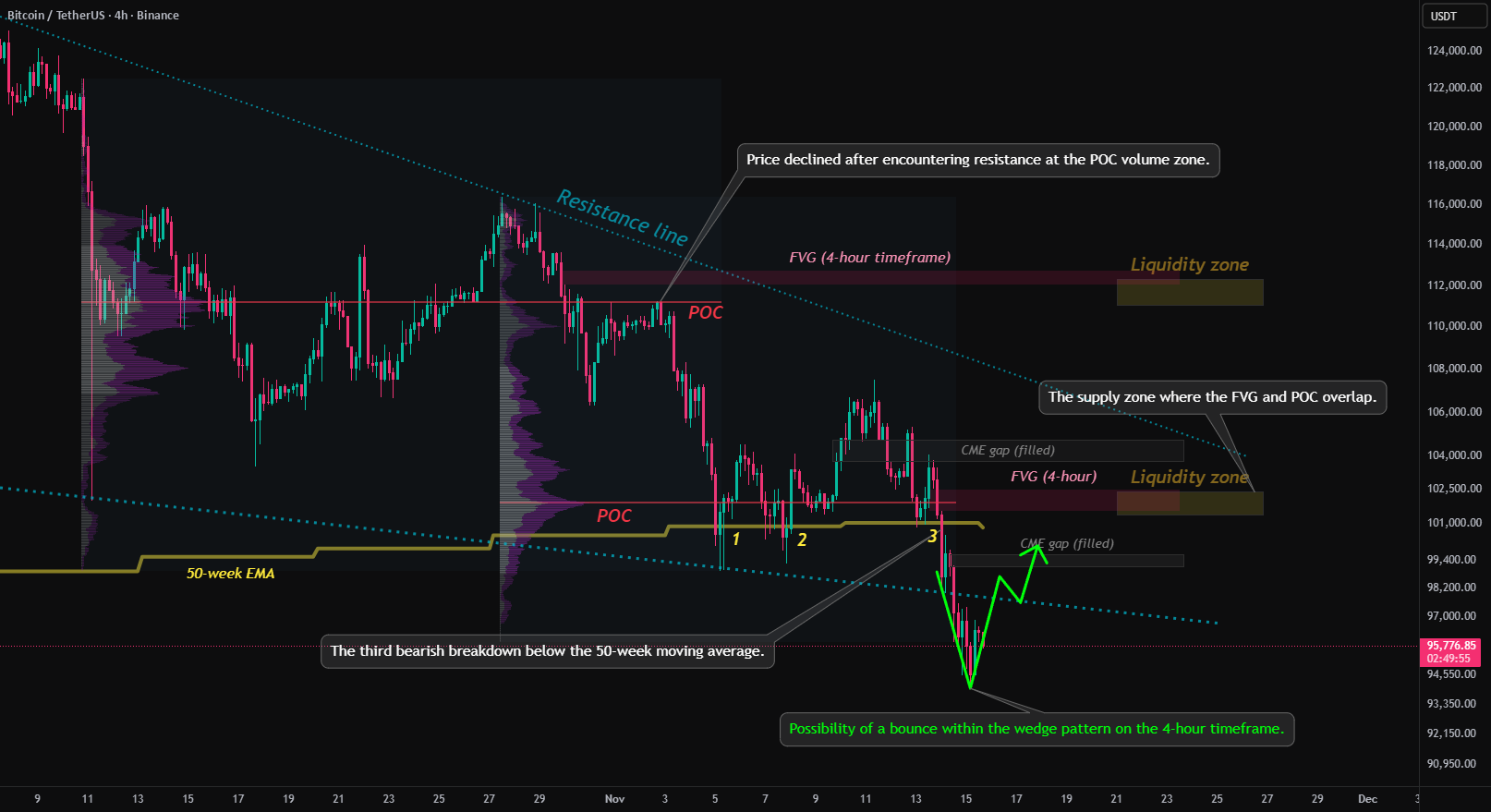
Task: Click the upper Liquidity zone rectangle
Action: (x=1190, y=292)
